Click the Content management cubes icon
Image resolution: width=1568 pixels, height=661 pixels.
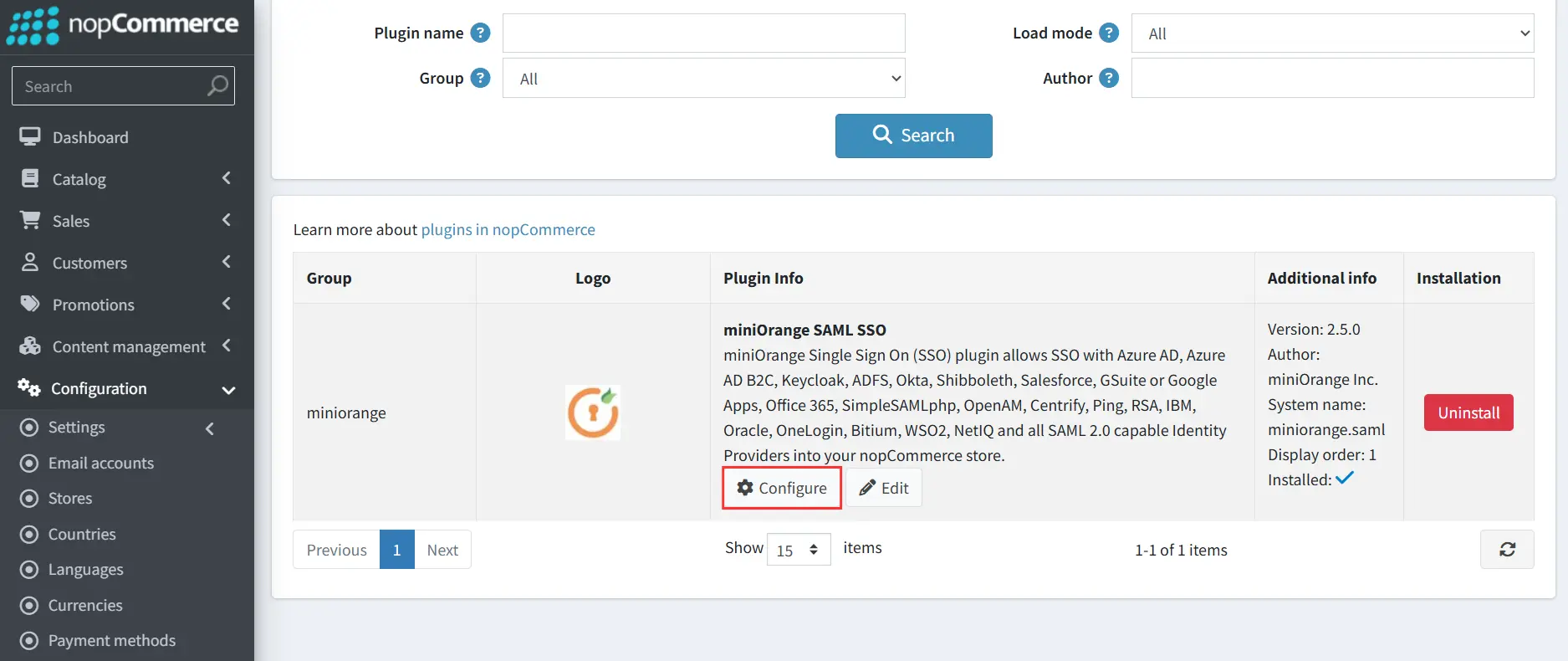(30, 346)
